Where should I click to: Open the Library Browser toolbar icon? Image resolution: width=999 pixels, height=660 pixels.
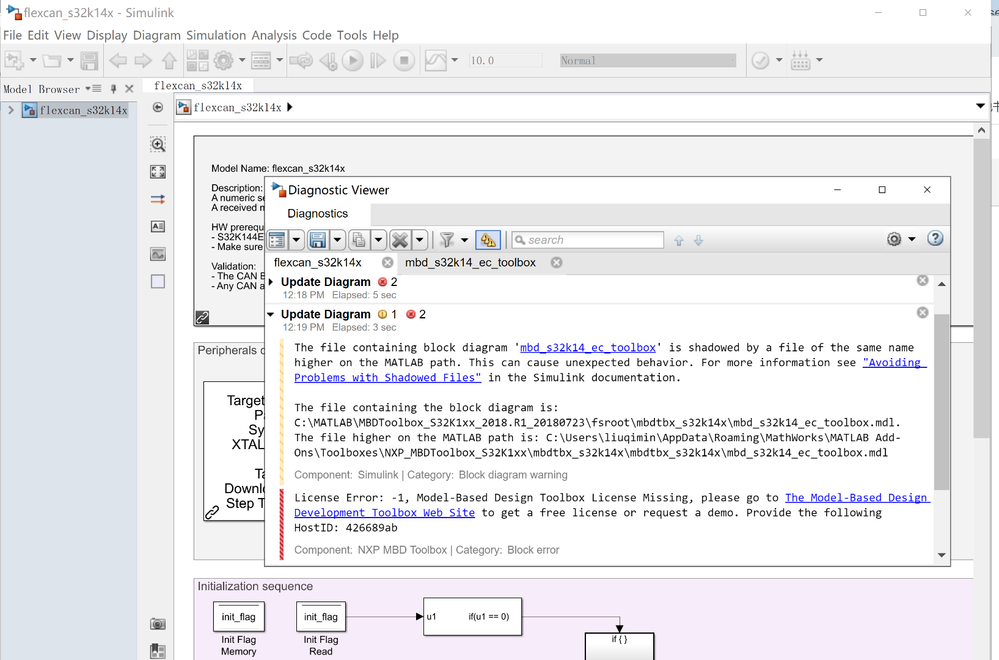(x=198, y=61)
